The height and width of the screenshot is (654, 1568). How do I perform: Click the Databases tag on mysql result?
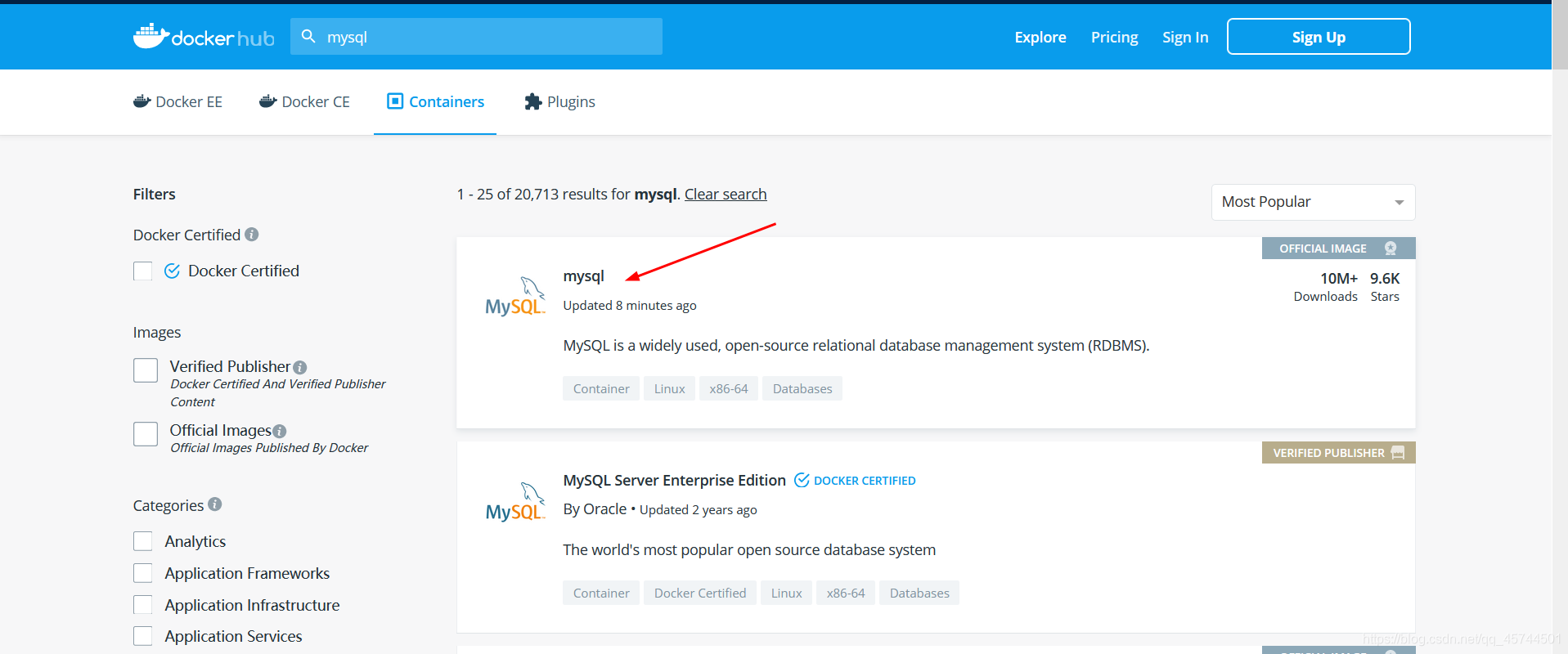pyautogui.click(x=802, y=388)
